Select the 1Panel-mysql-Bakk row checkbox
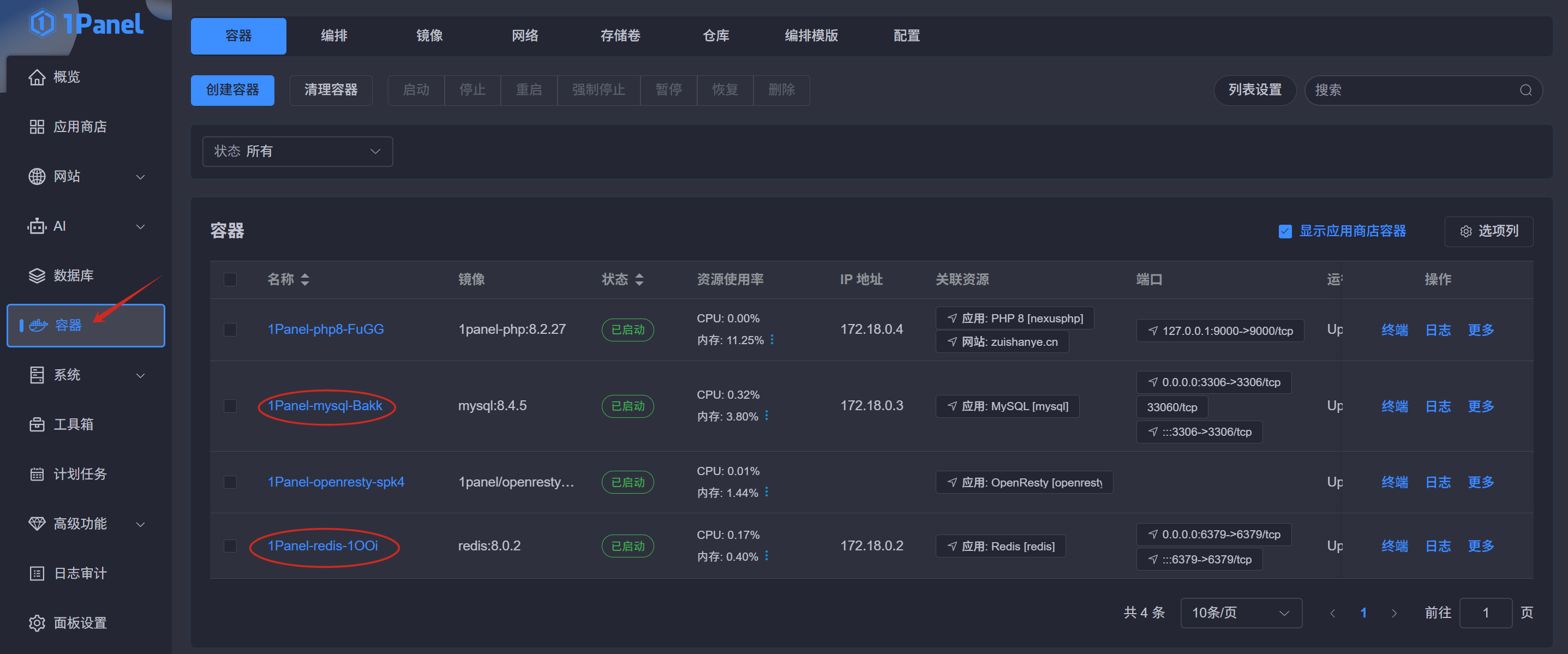This screenshot has height=654, width=1568. click(230, 406)
